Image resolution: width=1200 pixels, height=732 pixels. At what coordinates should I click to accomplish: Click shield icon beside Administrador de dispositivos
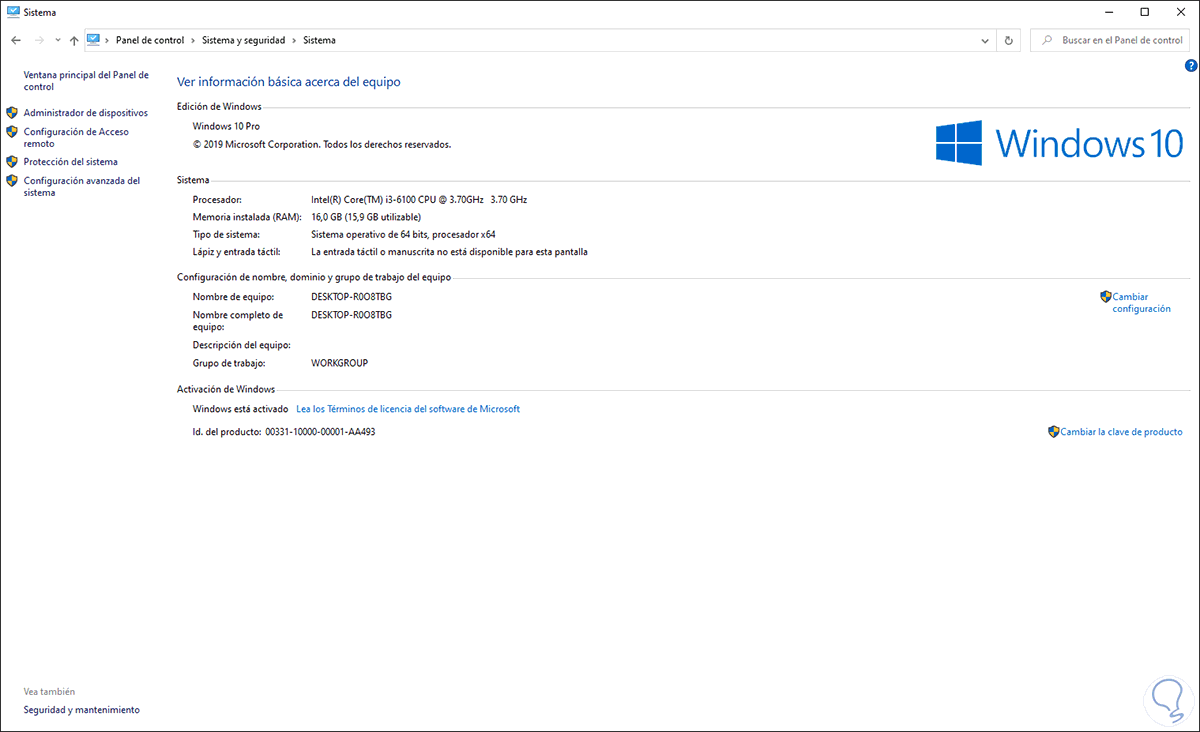[x=12, y=113]
